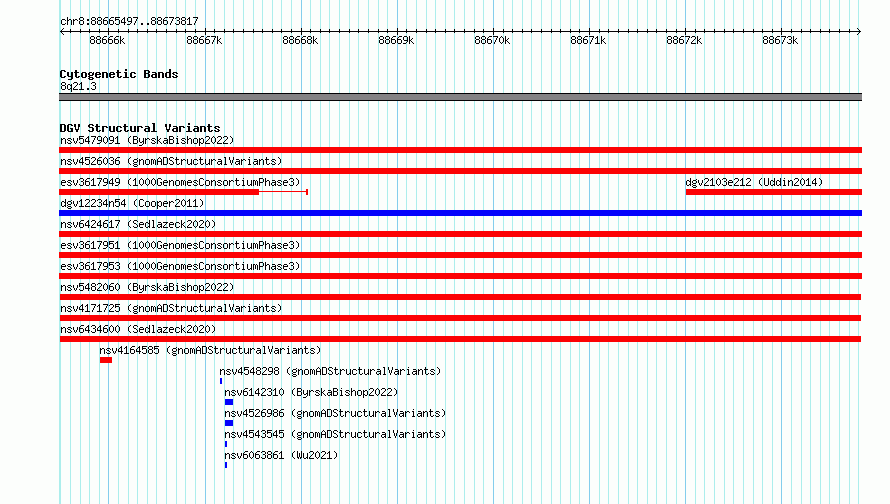Click the 88673k ruler tick label
This screenshot has width=890, height=504.
pyautogui.click(x=780, y=40)
